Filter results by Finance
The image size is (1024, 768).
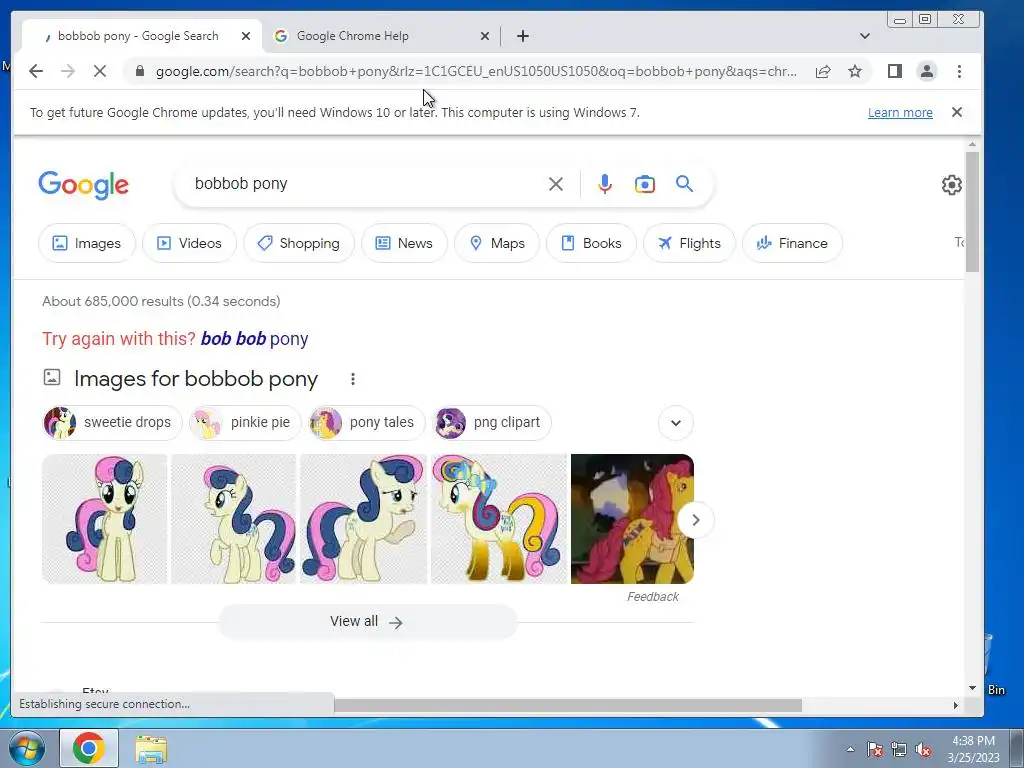(792, 243)
